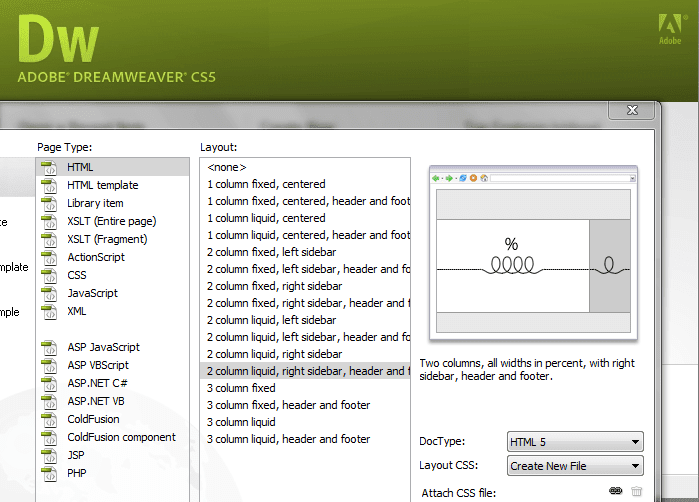Click the ColdFusion component file icon

(x=49, y=437)
